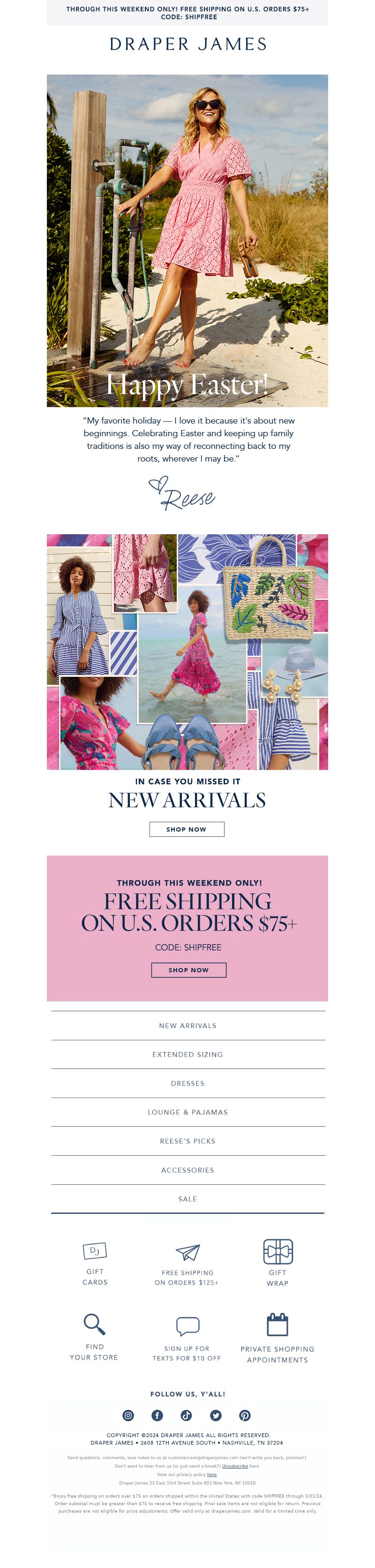
Task: Click the Private Shopping calendar icon
Action: click(x=277, y=1324)
